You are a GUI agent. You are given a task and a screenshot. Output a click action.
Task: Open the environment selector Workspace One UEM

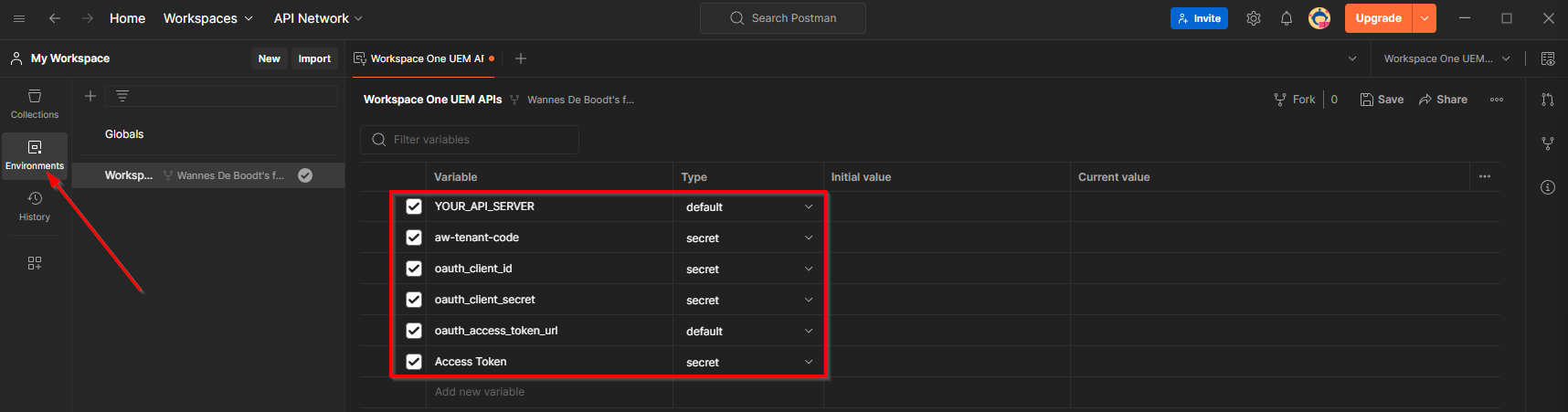coord(1446,58)
